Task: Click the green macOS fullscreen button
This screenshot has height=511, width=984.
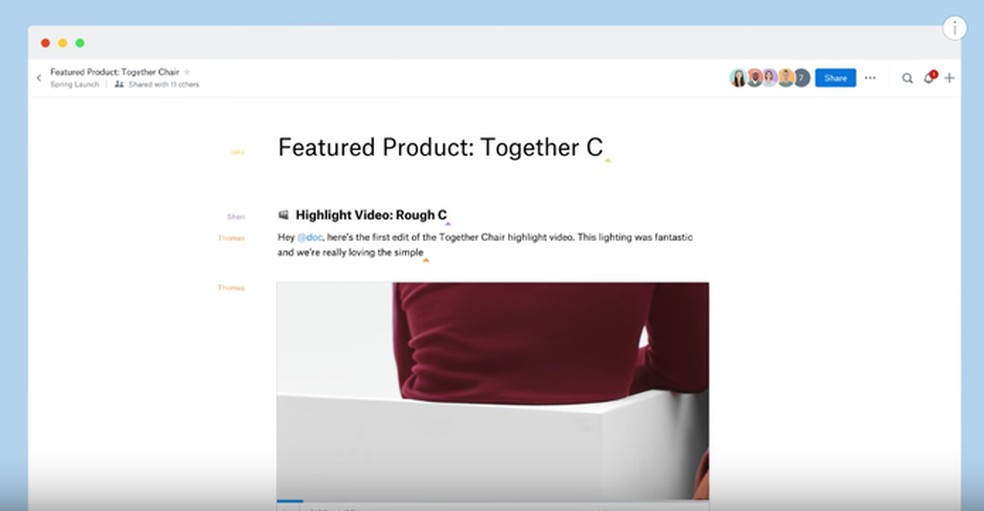Action: (x=80, y=43)
